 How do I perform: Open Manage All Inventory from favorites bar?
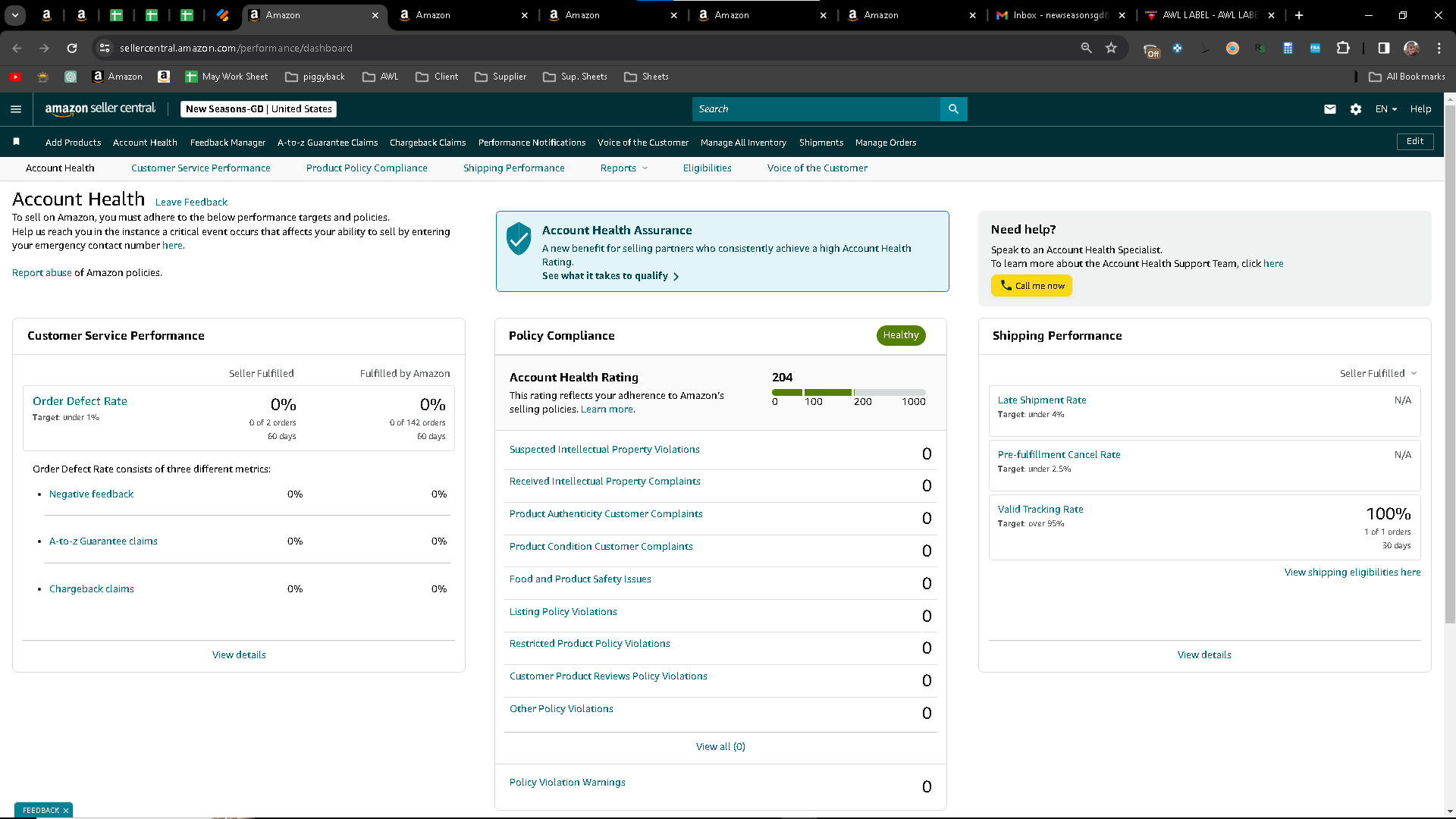click(x=743, y=143)
